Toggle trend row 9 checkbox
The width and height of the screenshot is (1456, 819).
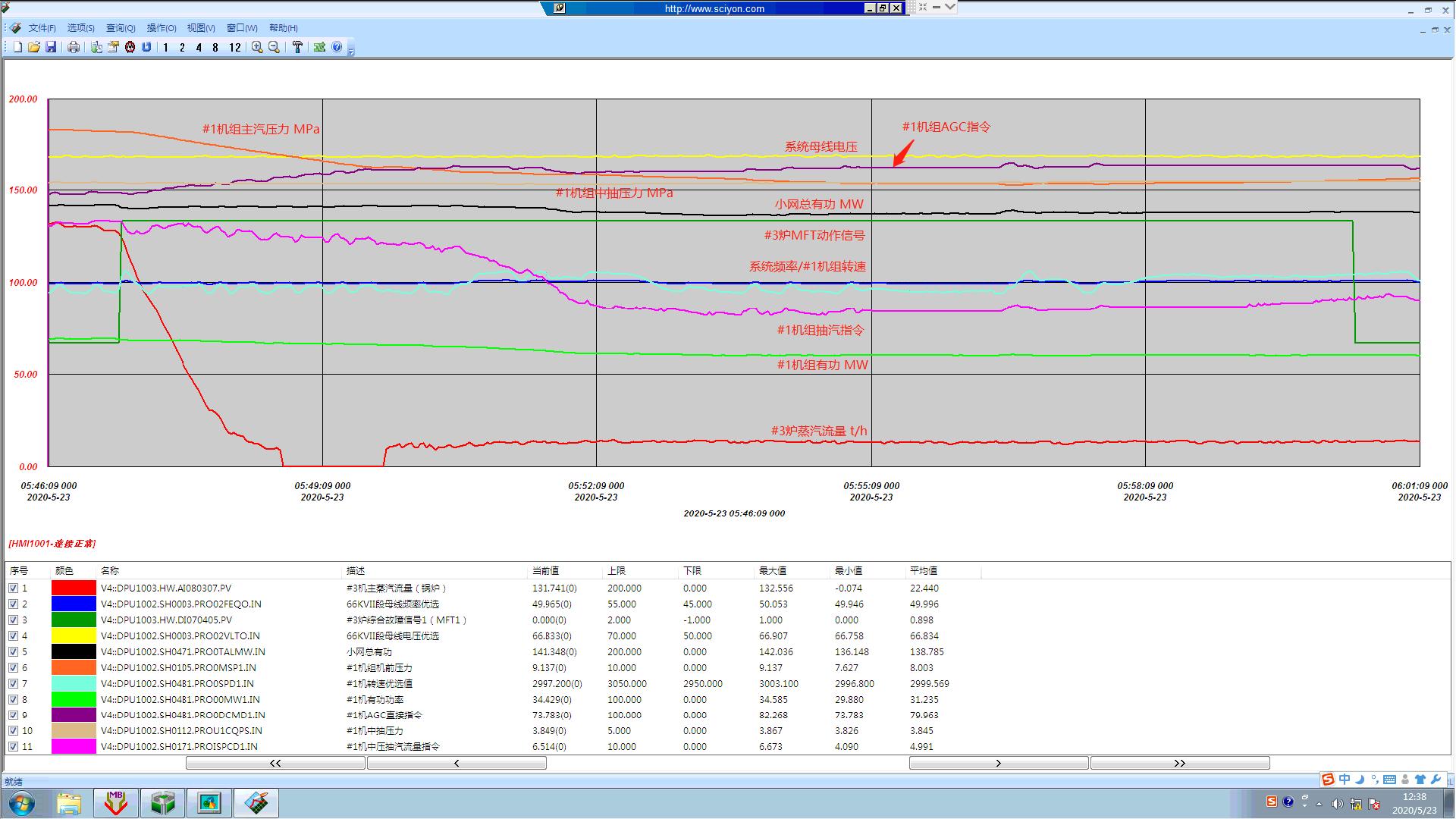[x=13, y=714]
